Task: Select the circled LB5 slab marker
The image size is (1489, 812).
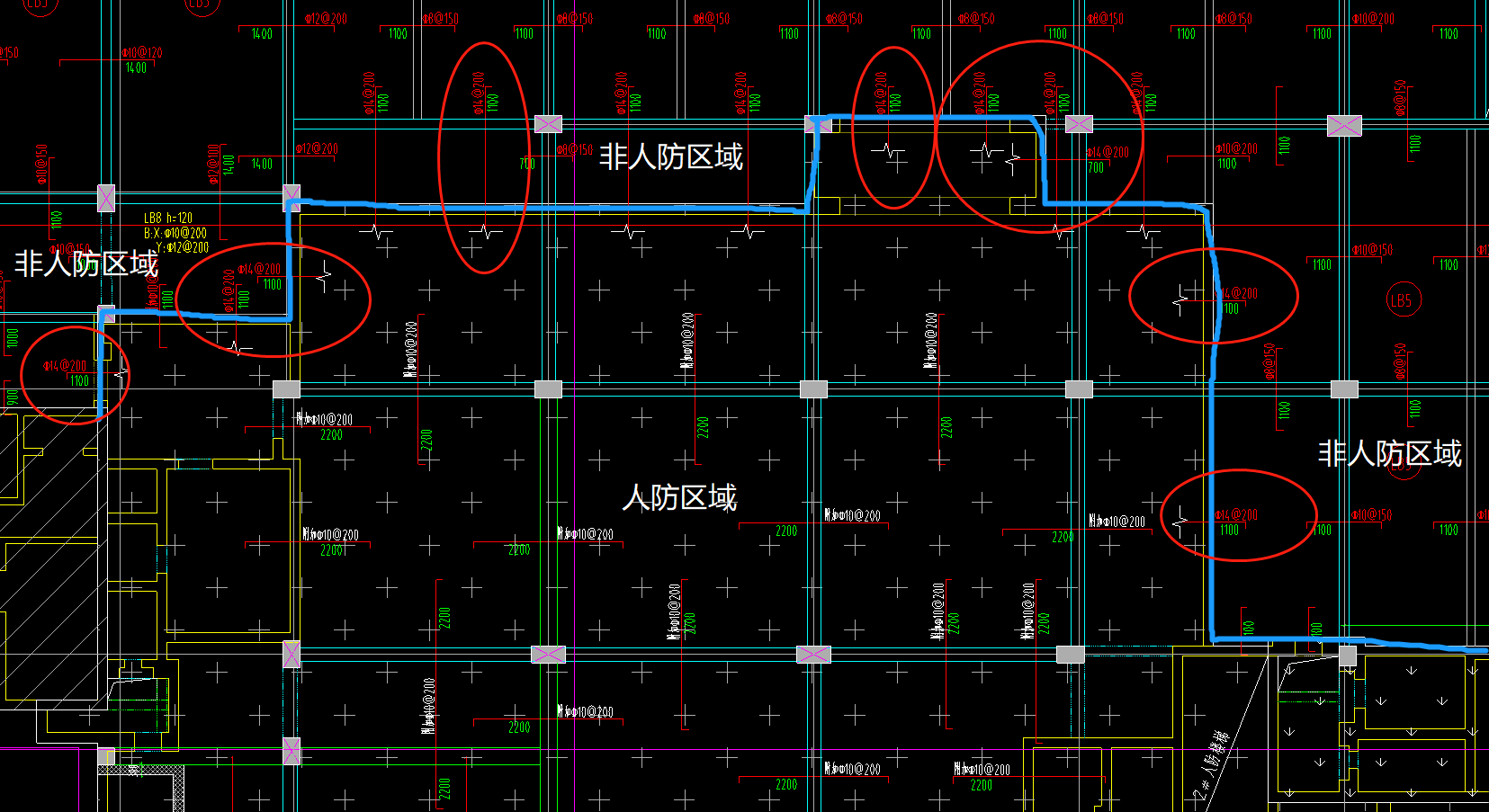Action: (1404, 300)
